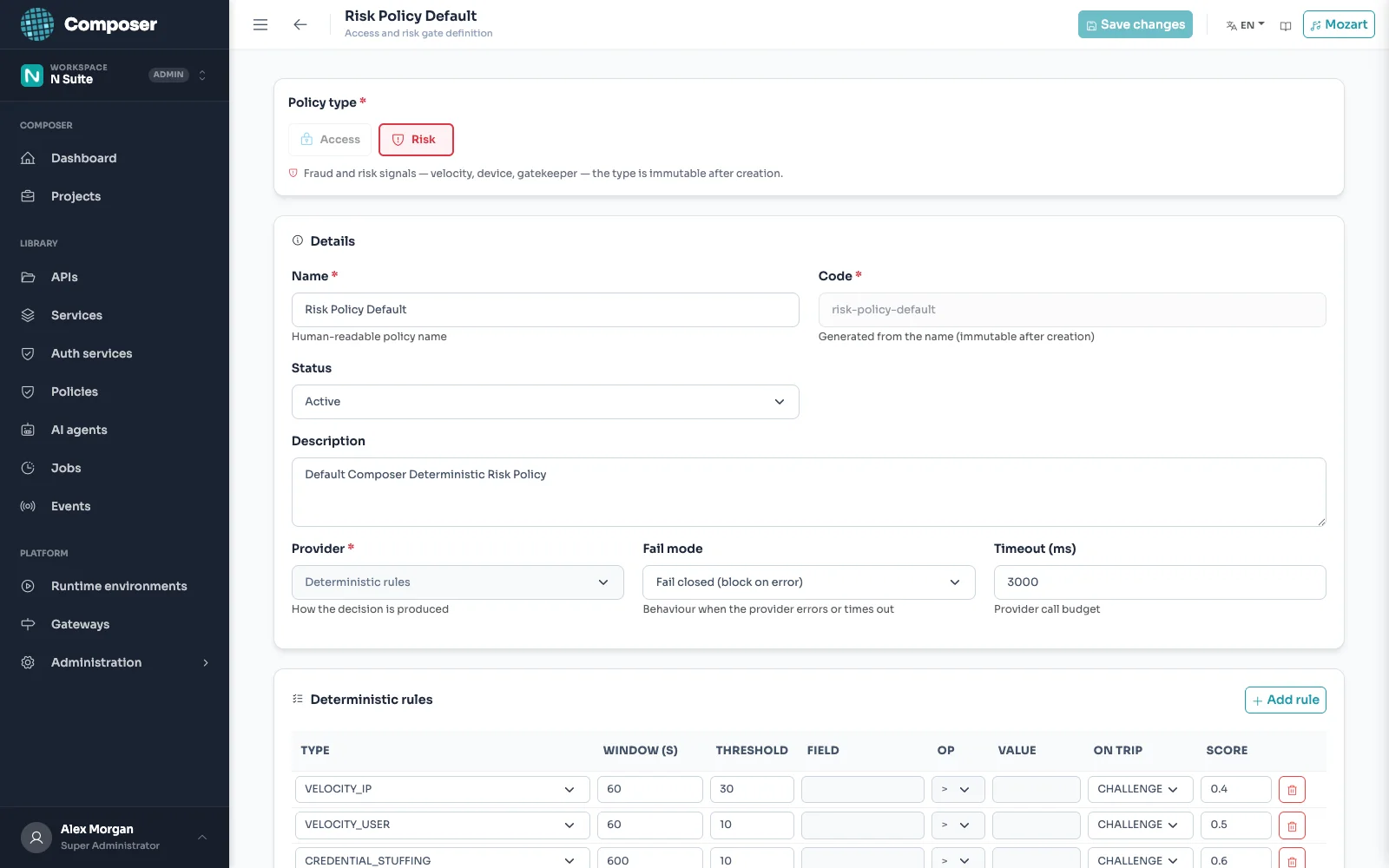Image resolution: width=1389 pixels, height=868 pixels.
Task: Delete the VELOCITY_IP rule with trash icon
Action: (x=1292, y=790)
